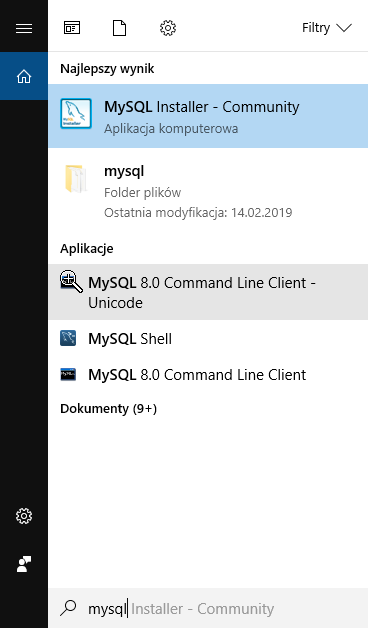Filter results by Documents icon
The width and height of the screenshot is (368, 628).
(119, 28)
